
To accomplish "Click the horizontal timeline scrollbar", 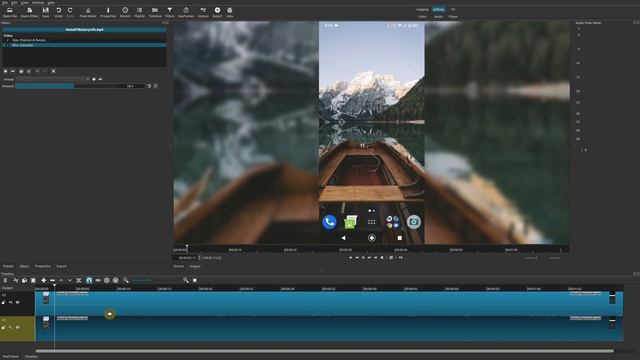I will point(324,351).
